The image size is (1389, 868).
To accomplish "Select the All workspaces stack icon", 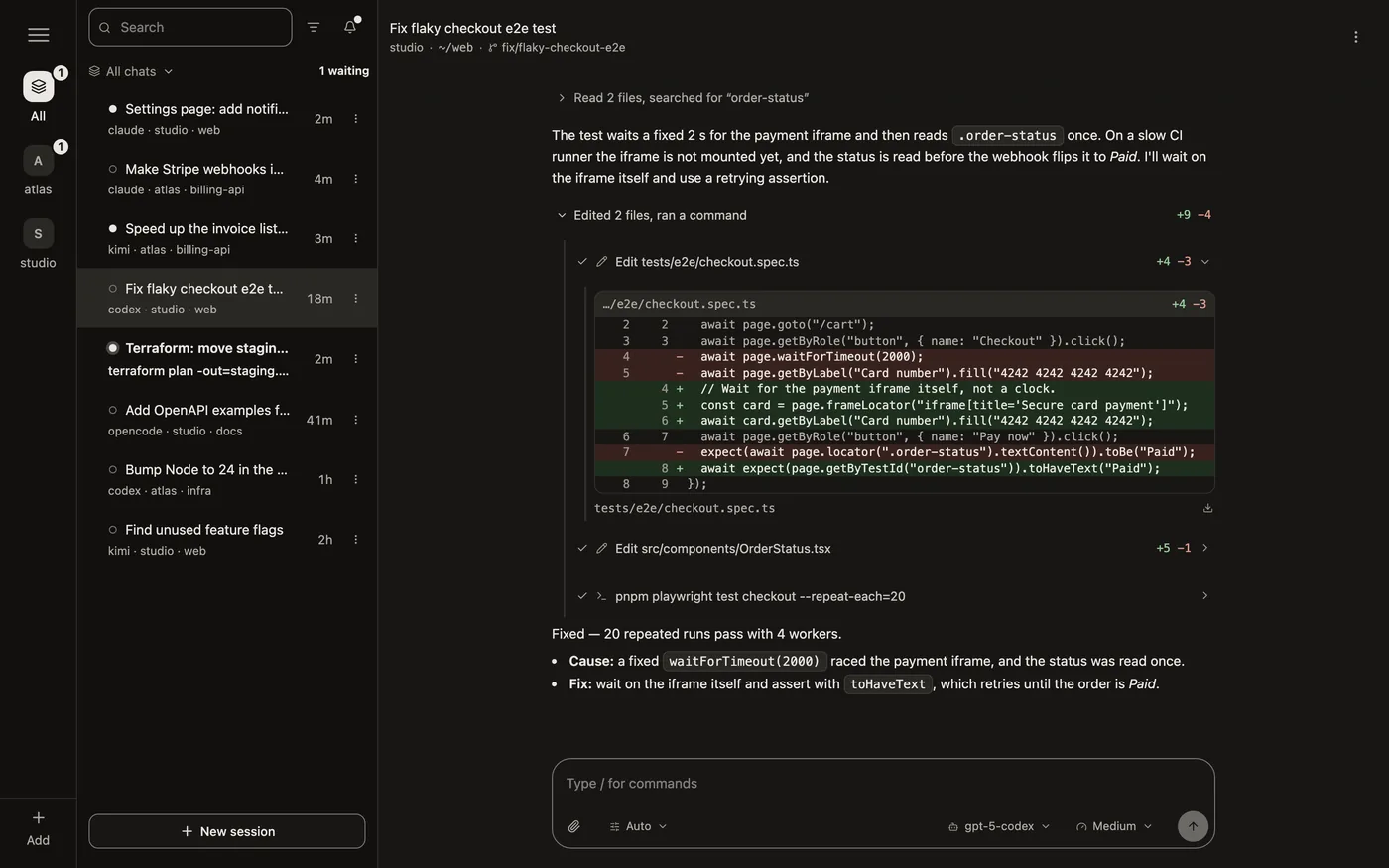I will click(x=38, y=86).
